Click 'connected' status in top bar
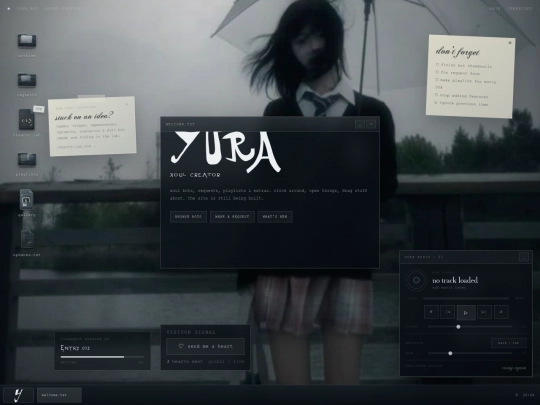The width and height of the screenshot is (540, 405). tap(520, 8)
